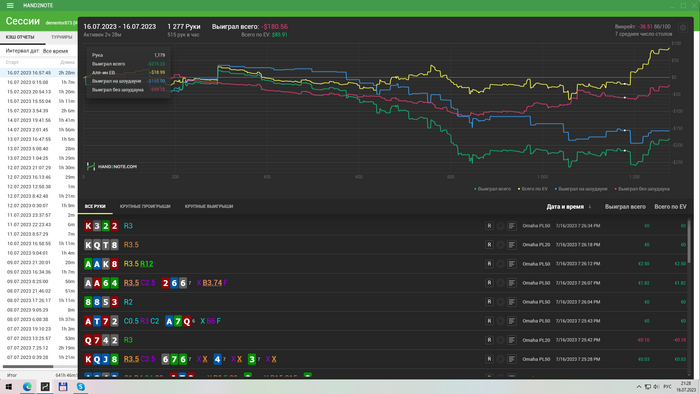Show hand history text for 7:26:04 PM hand
700x394 pixels.
[x=512, y=302]
